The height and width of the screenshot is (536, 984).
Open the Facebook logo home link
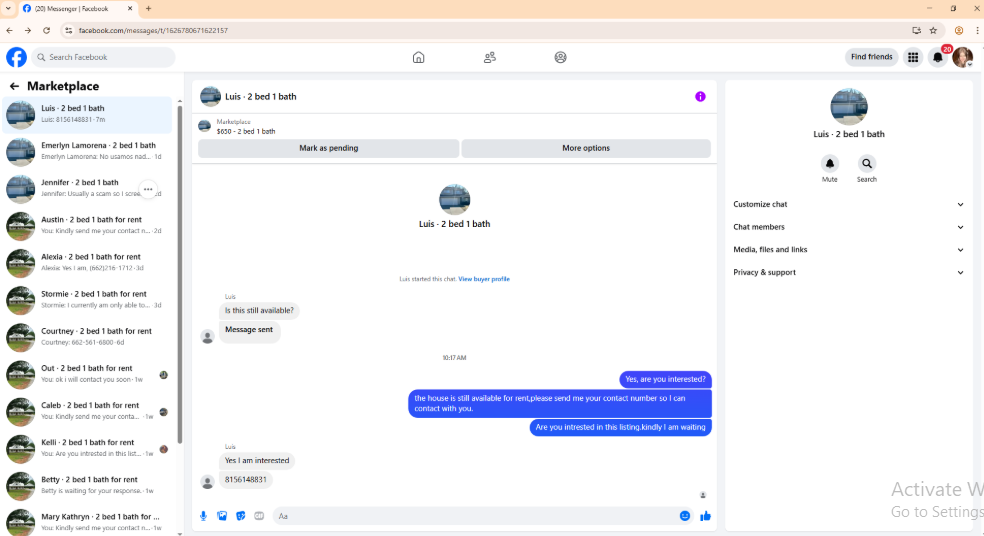16,57
